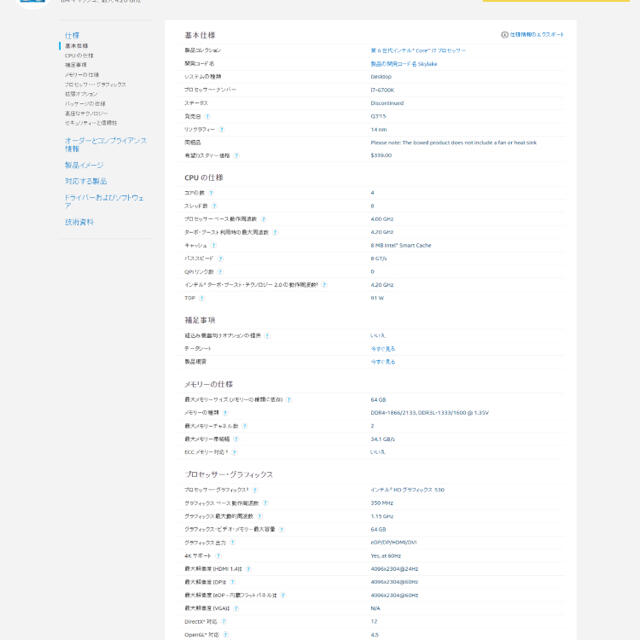Click the TDP help icon
The image size is (640, 640).
click(x=202, y=298)
